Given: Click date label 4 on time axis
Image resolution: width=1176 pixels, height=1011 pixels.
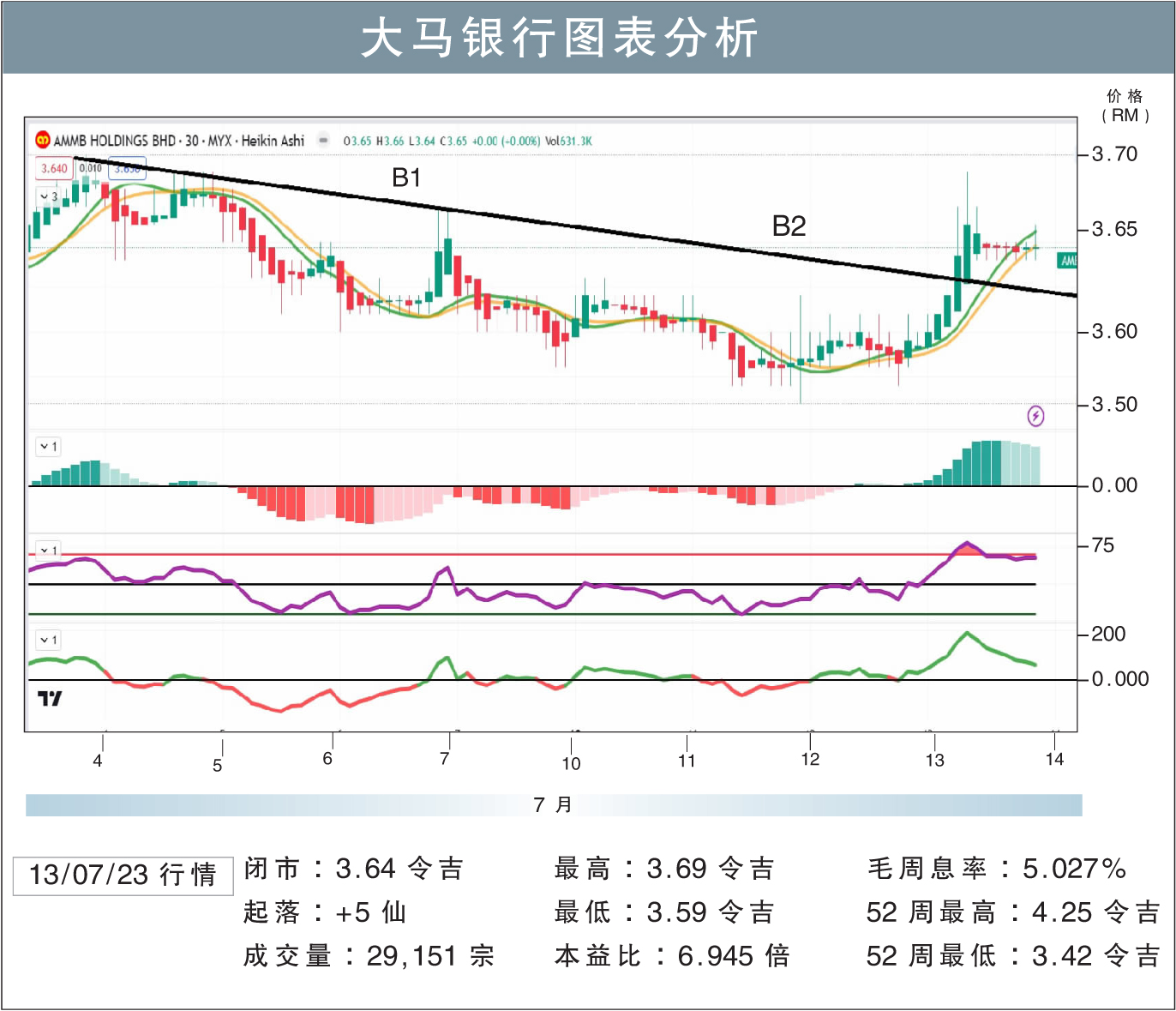Looking at the screenshot, I should 98,761.
